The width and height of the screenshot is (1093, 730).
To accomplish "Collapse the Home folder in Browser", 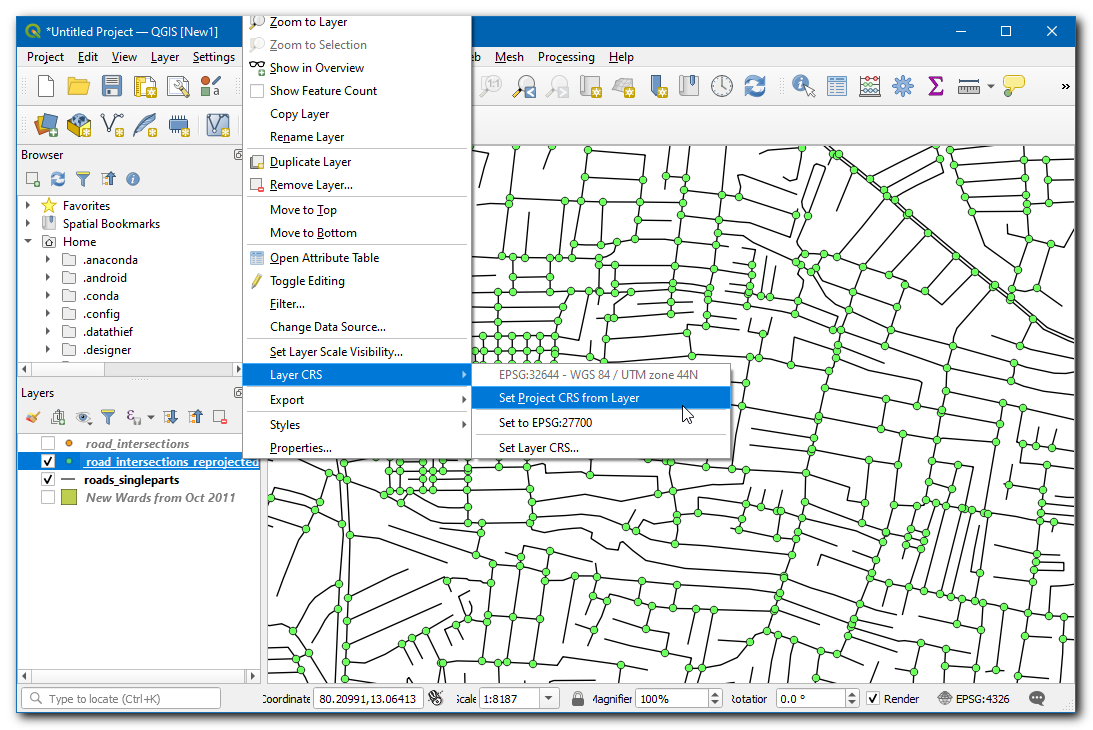I will 28,242.
